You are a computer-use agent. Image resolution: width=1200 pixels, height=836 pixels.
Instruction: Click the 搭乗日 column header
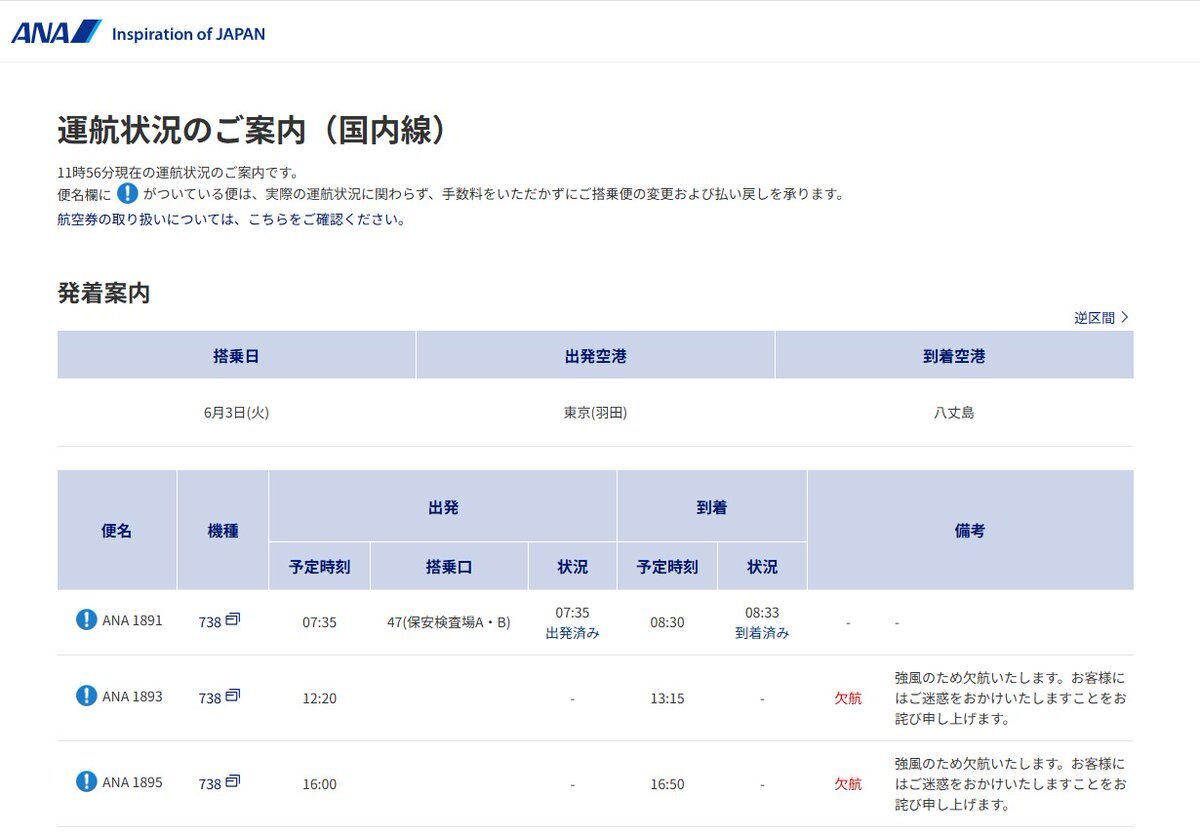click(236, 355)
